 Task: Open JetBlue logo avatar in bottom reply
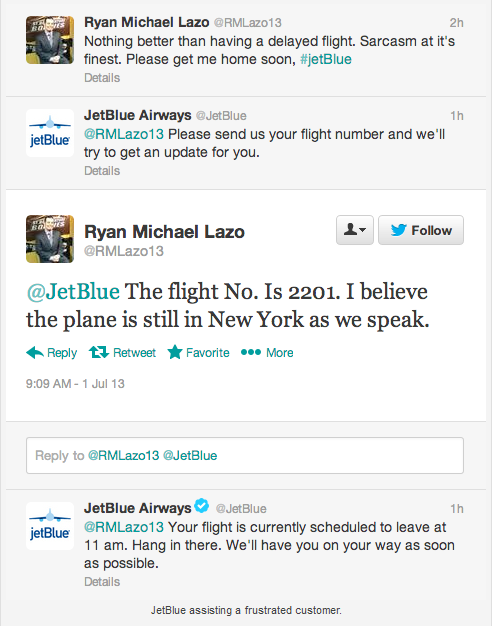click(x=50, y=526)
